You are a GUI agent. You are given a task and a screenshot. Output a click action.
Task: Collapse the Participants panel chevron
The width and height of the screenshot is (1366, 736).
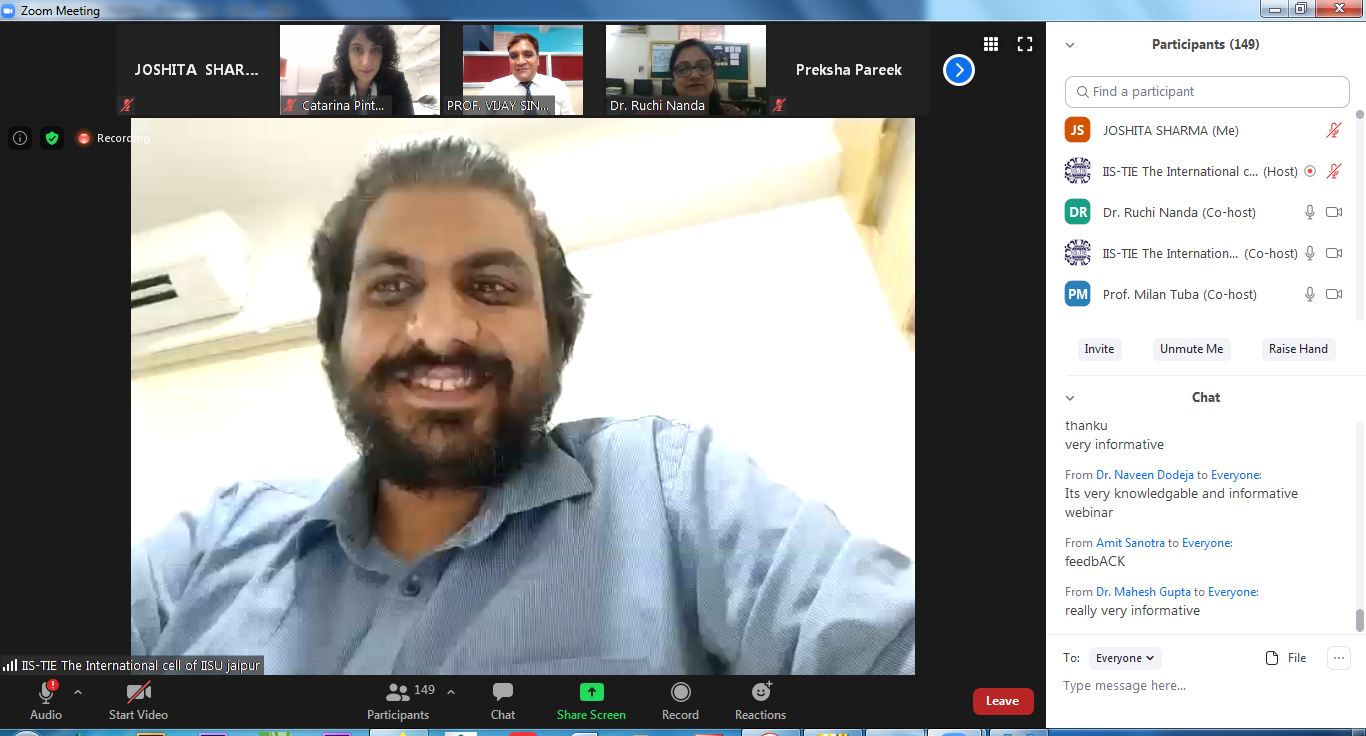point(1070,45)
